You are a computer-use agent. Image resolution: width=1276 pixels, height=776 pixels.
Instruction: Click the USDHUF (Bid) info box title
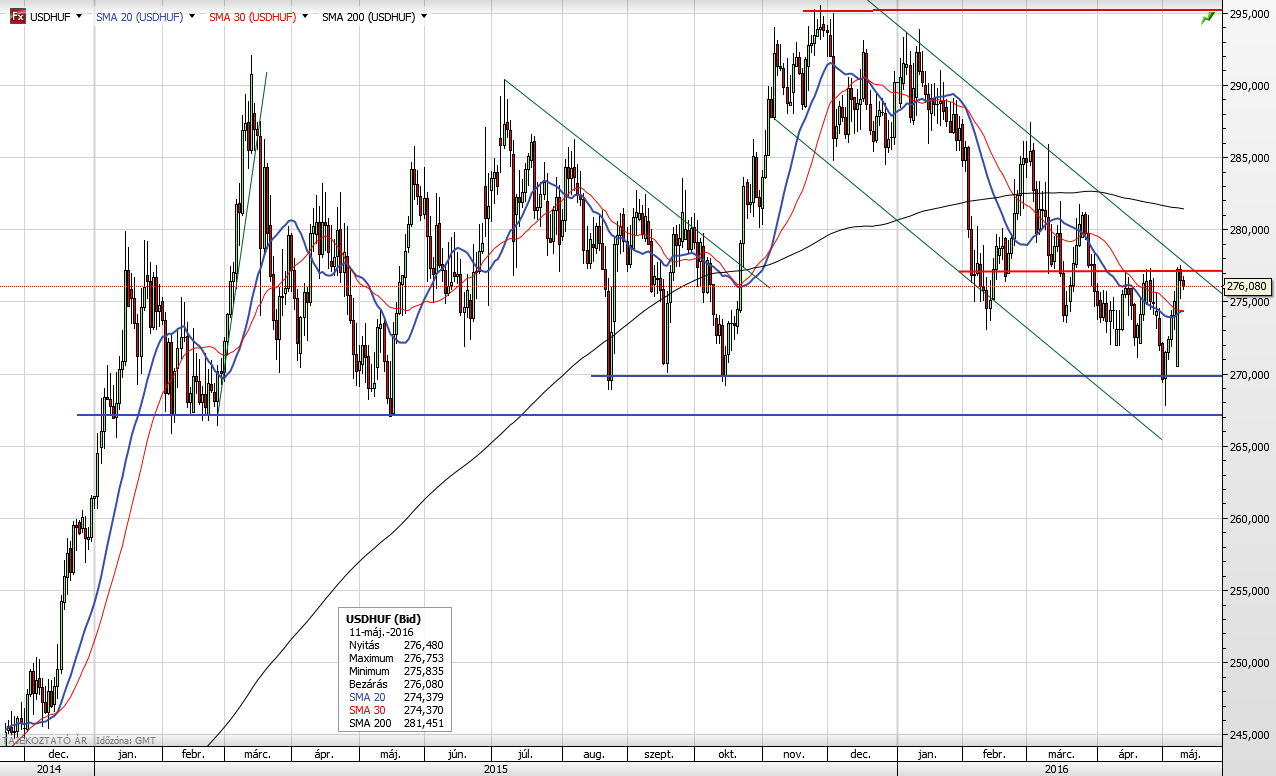383,619
